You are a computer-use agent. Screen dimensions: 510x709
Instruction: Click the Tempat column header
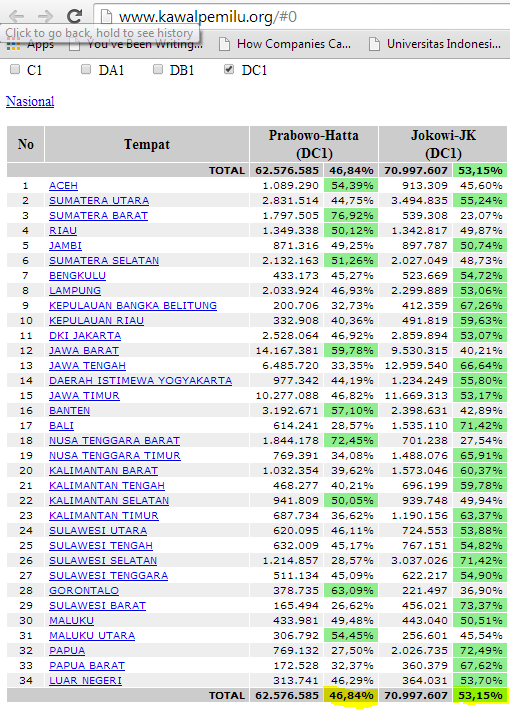tap(147, 144)
